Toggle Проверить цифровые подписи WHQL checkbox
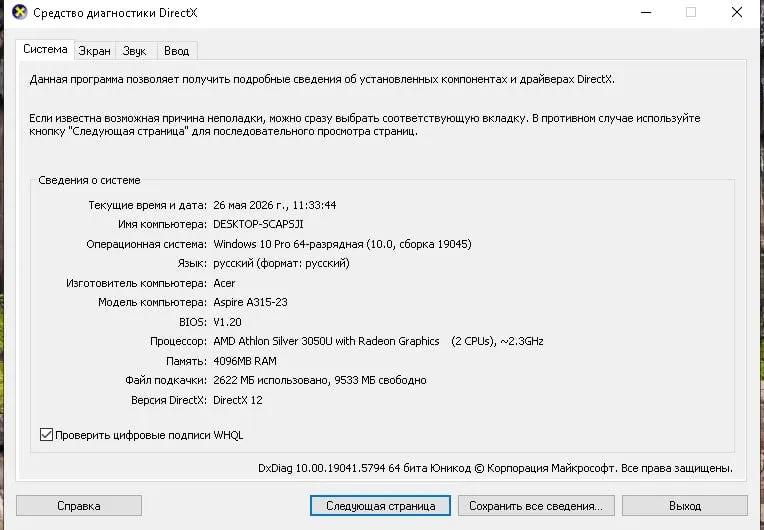 pyautogui.click(x=46, y=435)
